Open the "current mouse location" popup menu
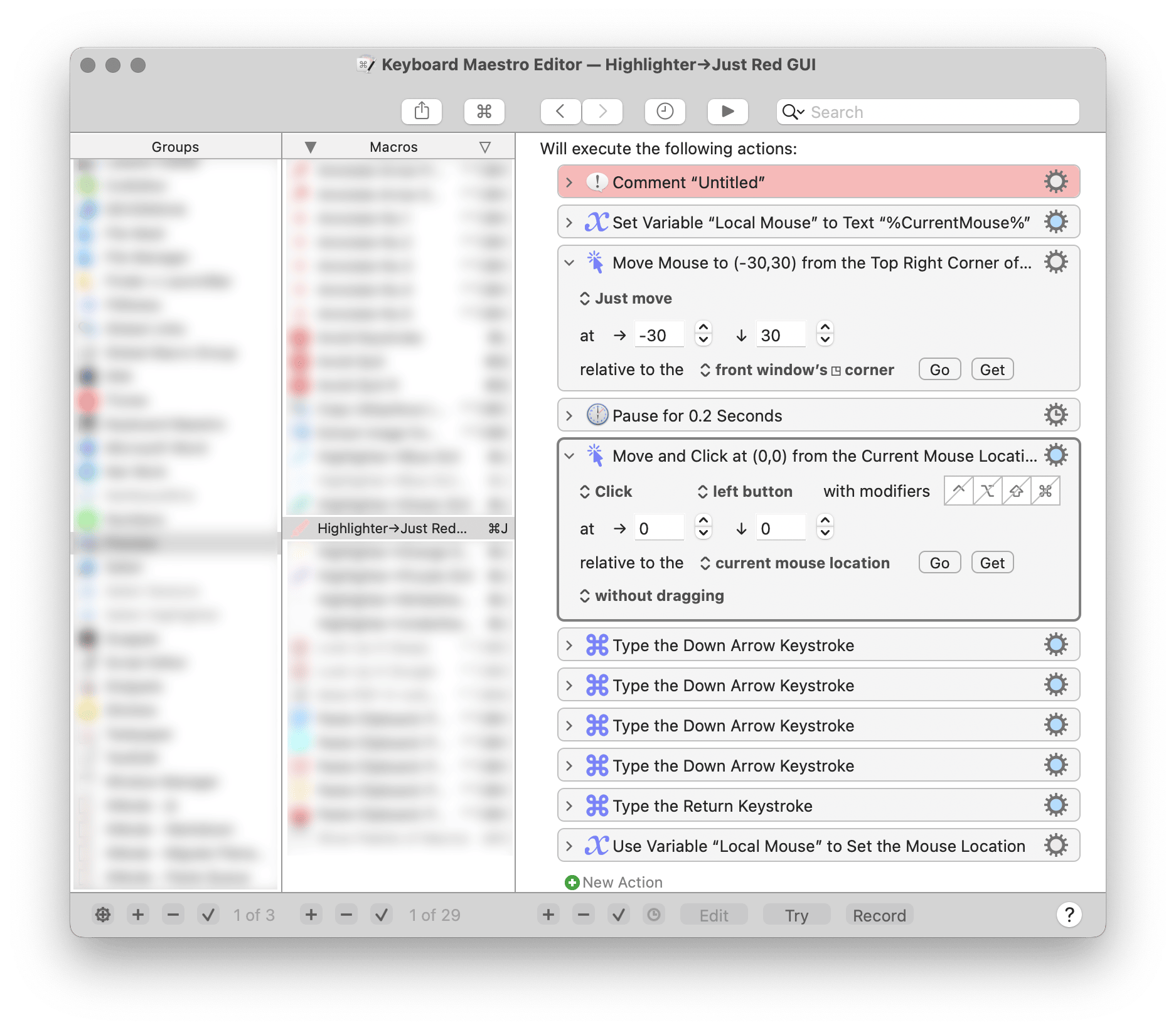The height and width of the screenshot is (1030, 1176). 794,563
